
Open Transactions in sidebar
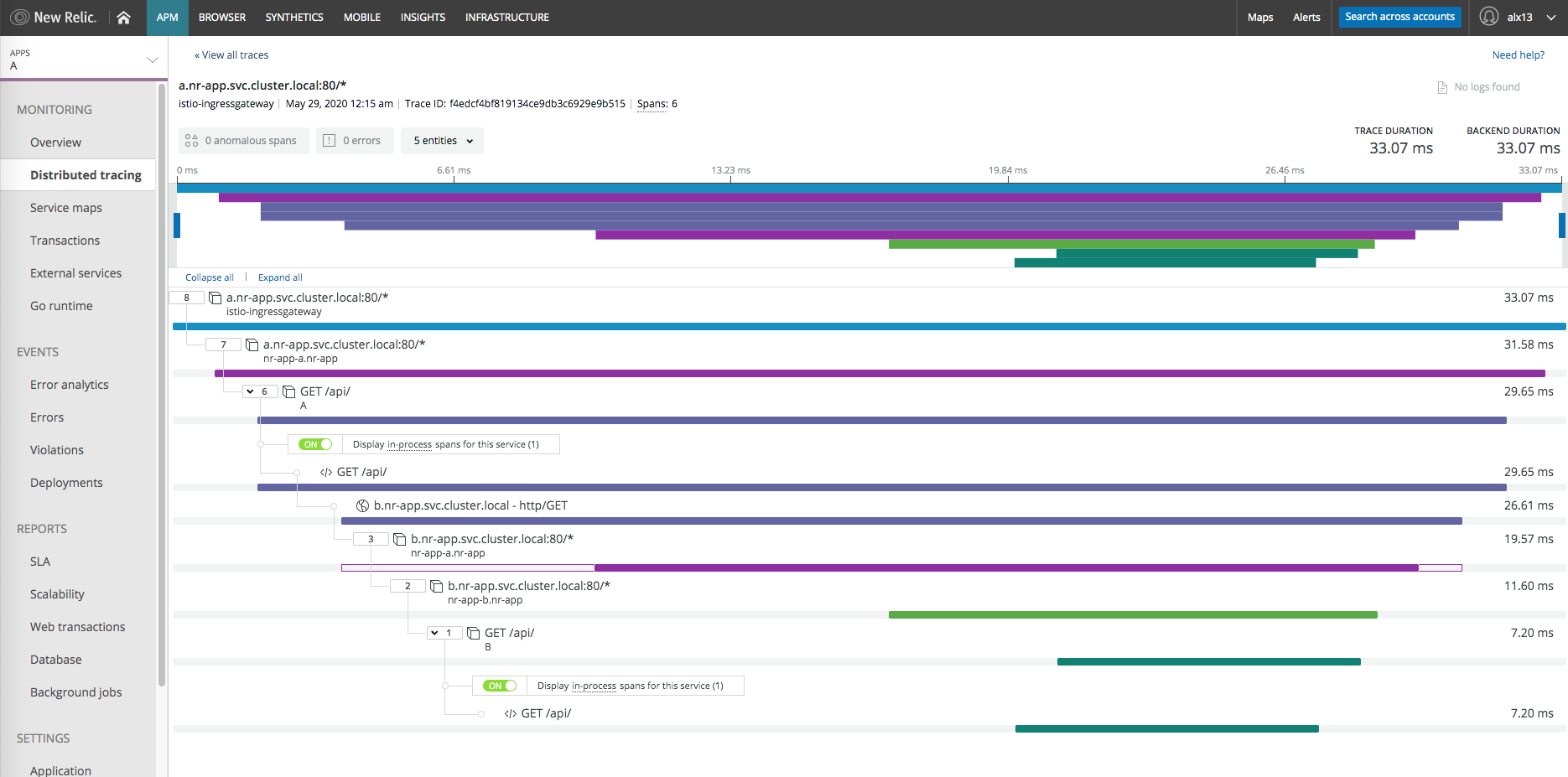[65, 241]
